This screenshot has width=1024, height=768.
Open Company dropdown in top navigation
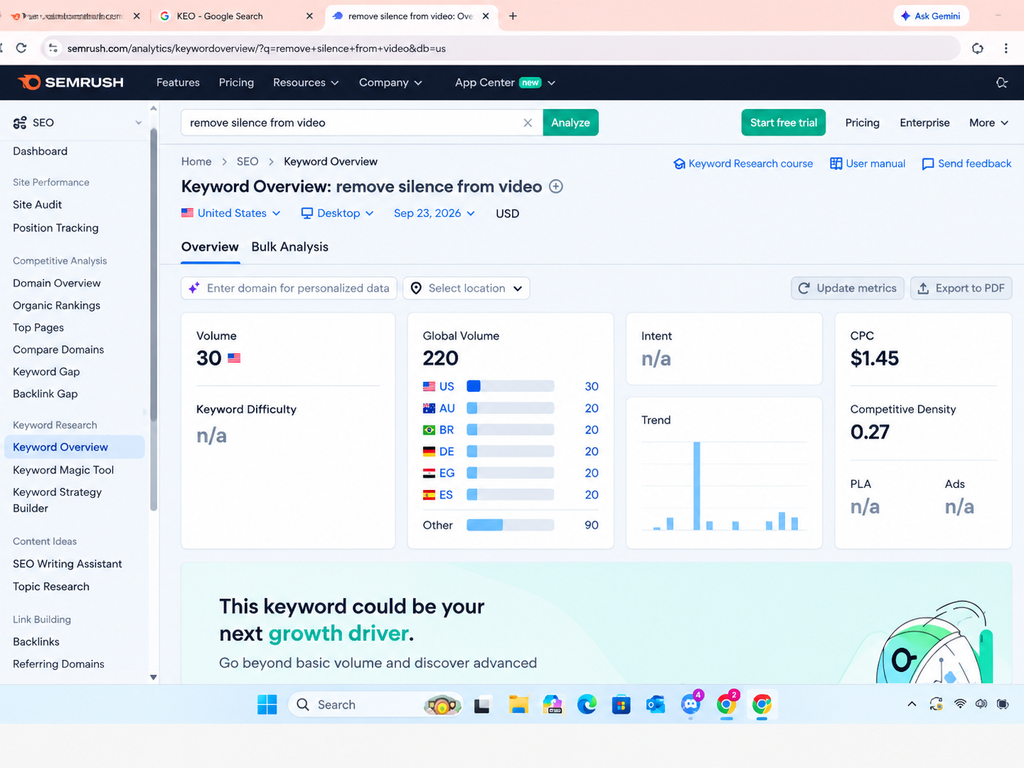click(x=391, y=82)
